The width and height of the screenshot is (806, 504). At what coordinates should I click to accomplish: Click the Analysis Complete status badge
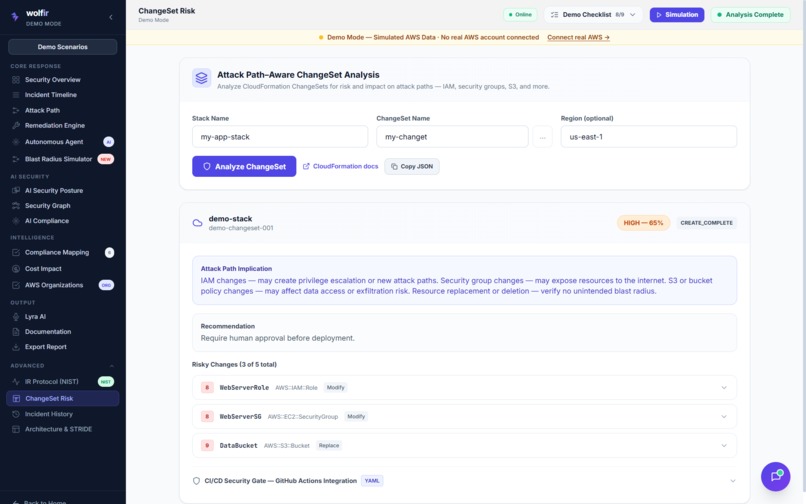pyautogui.click(x=750, y=14)
